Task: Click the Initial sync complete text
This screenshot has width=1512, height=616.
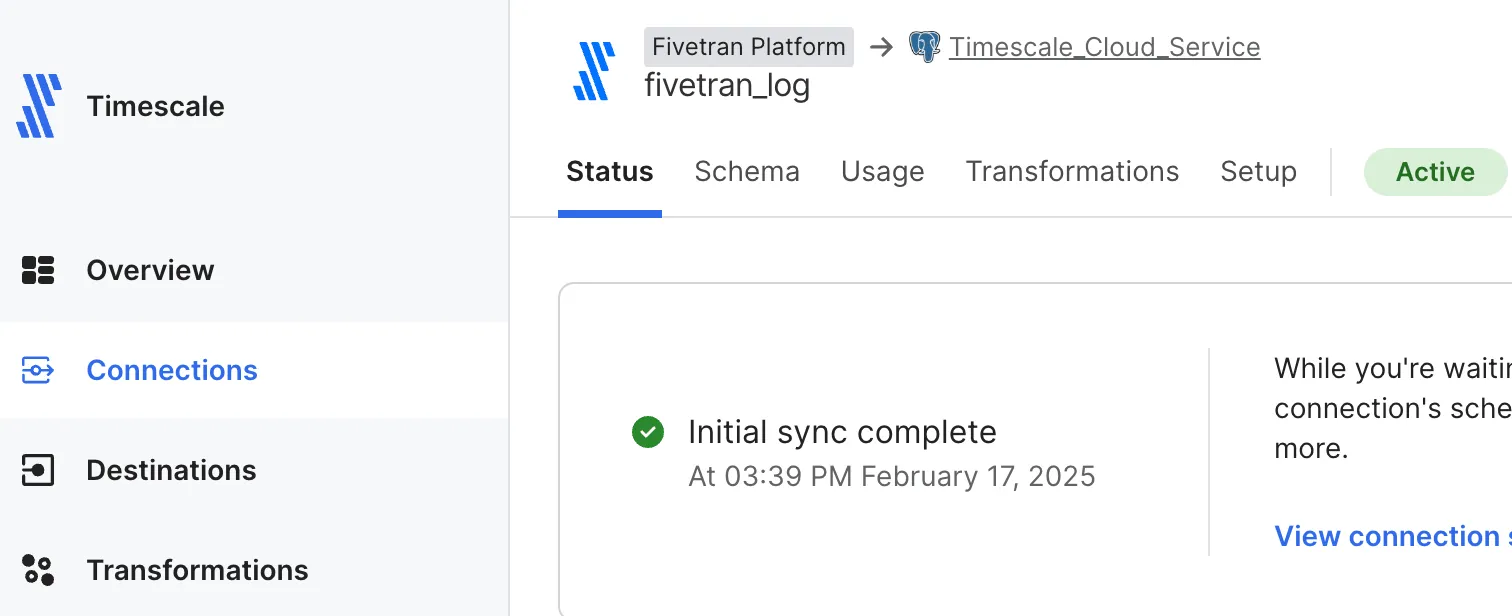Action: 843,432
